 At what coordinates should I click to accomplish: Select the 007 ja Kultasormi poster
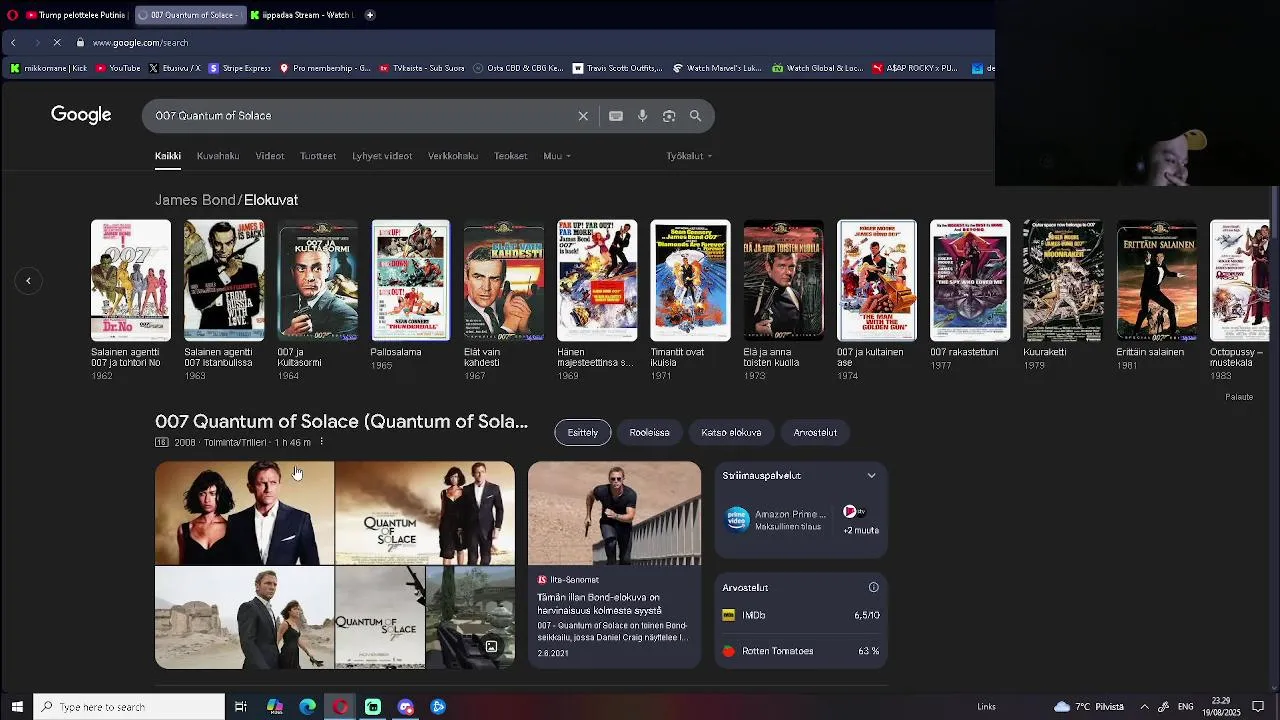click(317, 281)
